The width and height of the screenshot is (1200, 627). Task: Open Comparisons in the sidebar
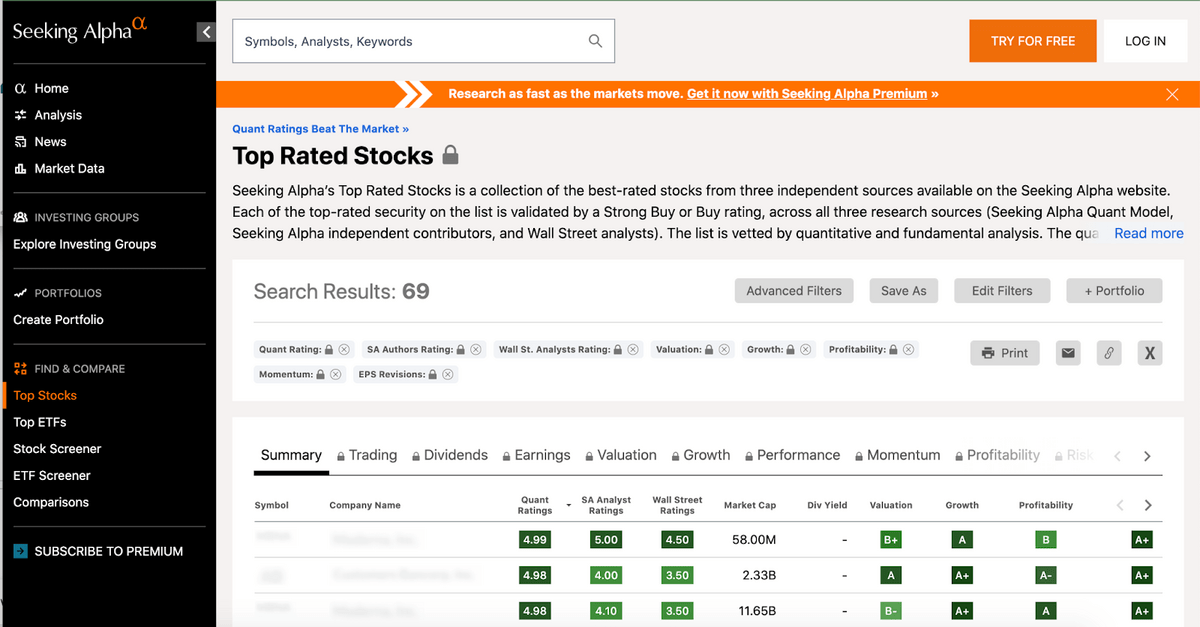51,502
